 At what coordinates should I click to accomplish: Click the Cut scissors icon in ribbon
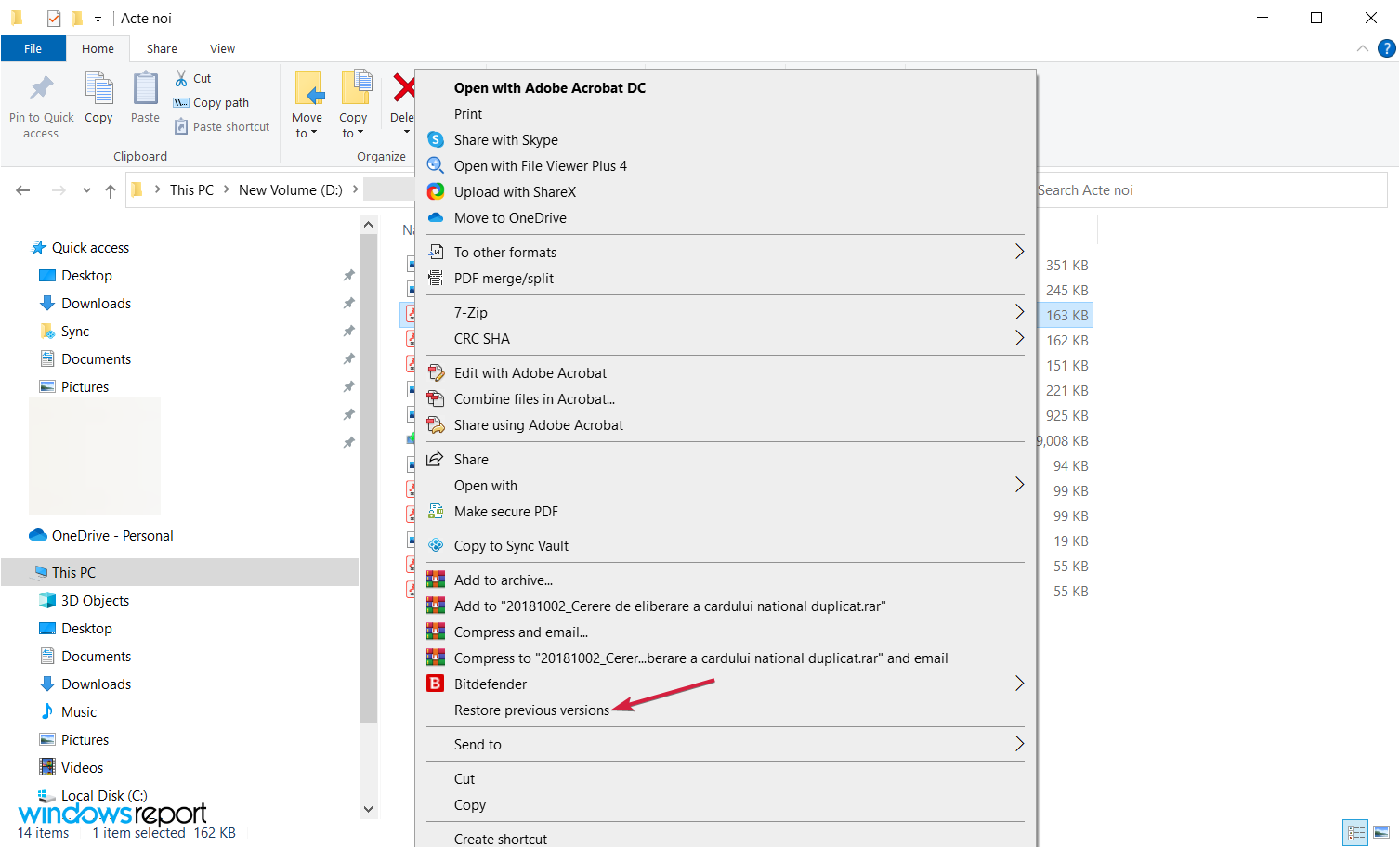tap(181, 79)
